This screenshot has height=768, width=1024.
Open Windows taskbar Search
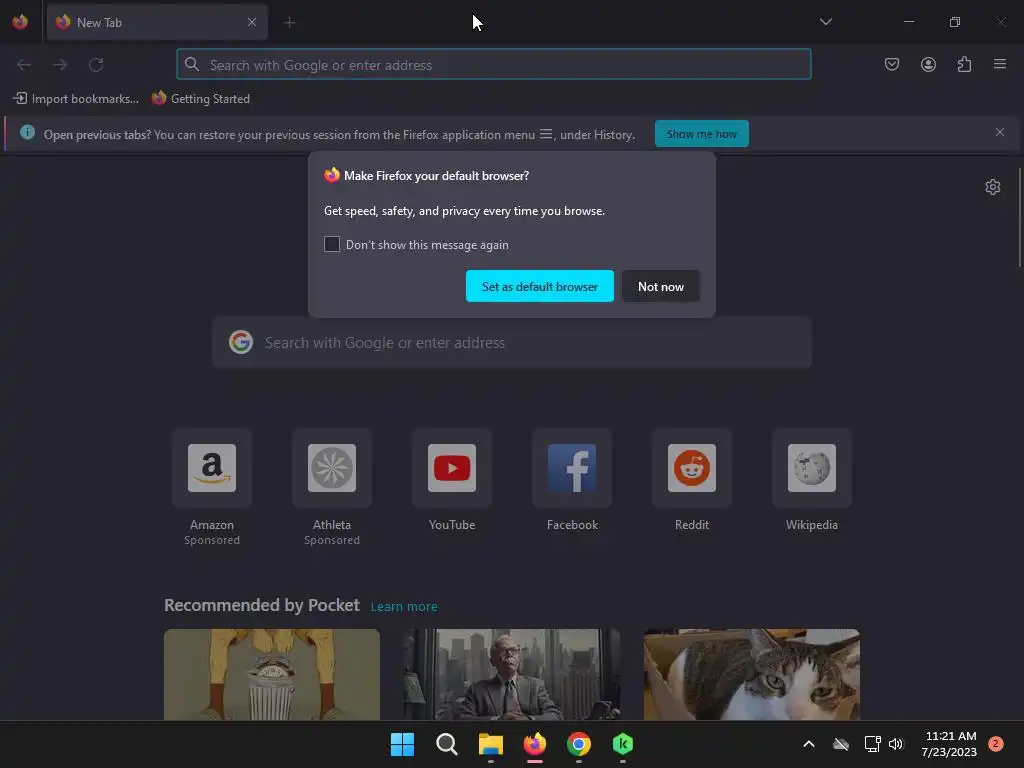[447, 744]
